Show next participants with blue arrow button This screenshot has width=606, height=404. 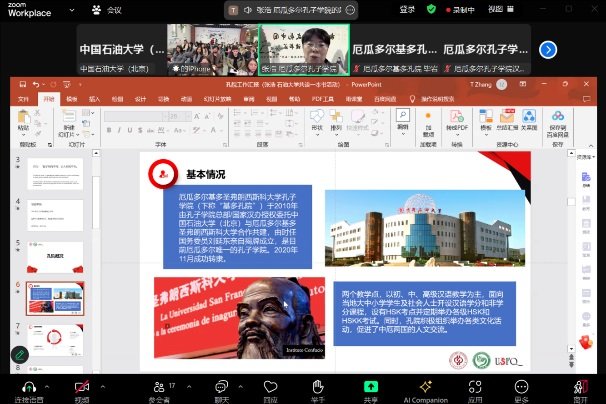point(548,49)
